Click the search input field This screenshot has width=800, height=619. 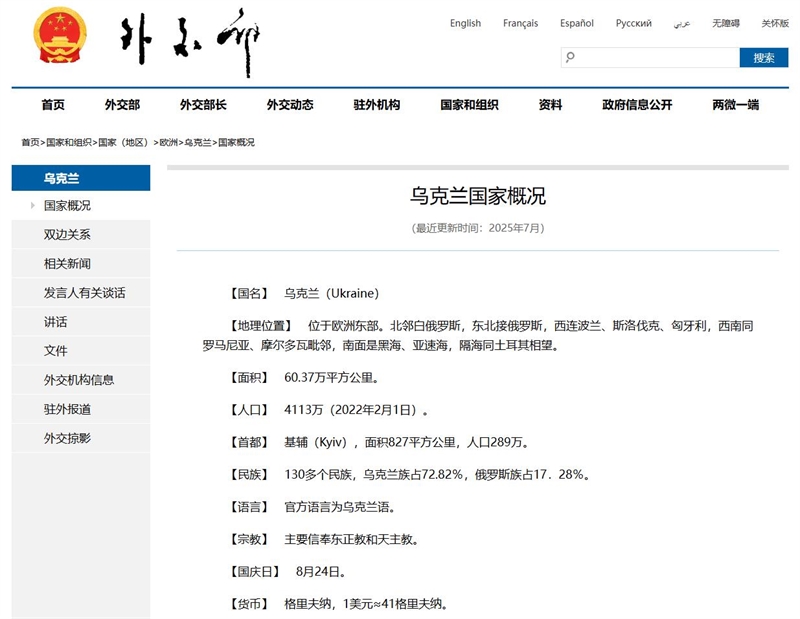(x=650, y=58)
